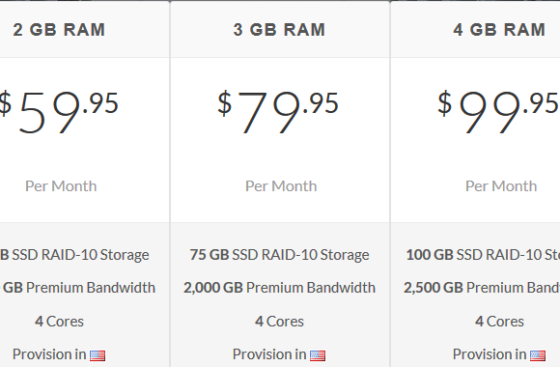Viewport: 560px width, 367px height.
Task: Click the $59.95 price
Action: [59, 112]
